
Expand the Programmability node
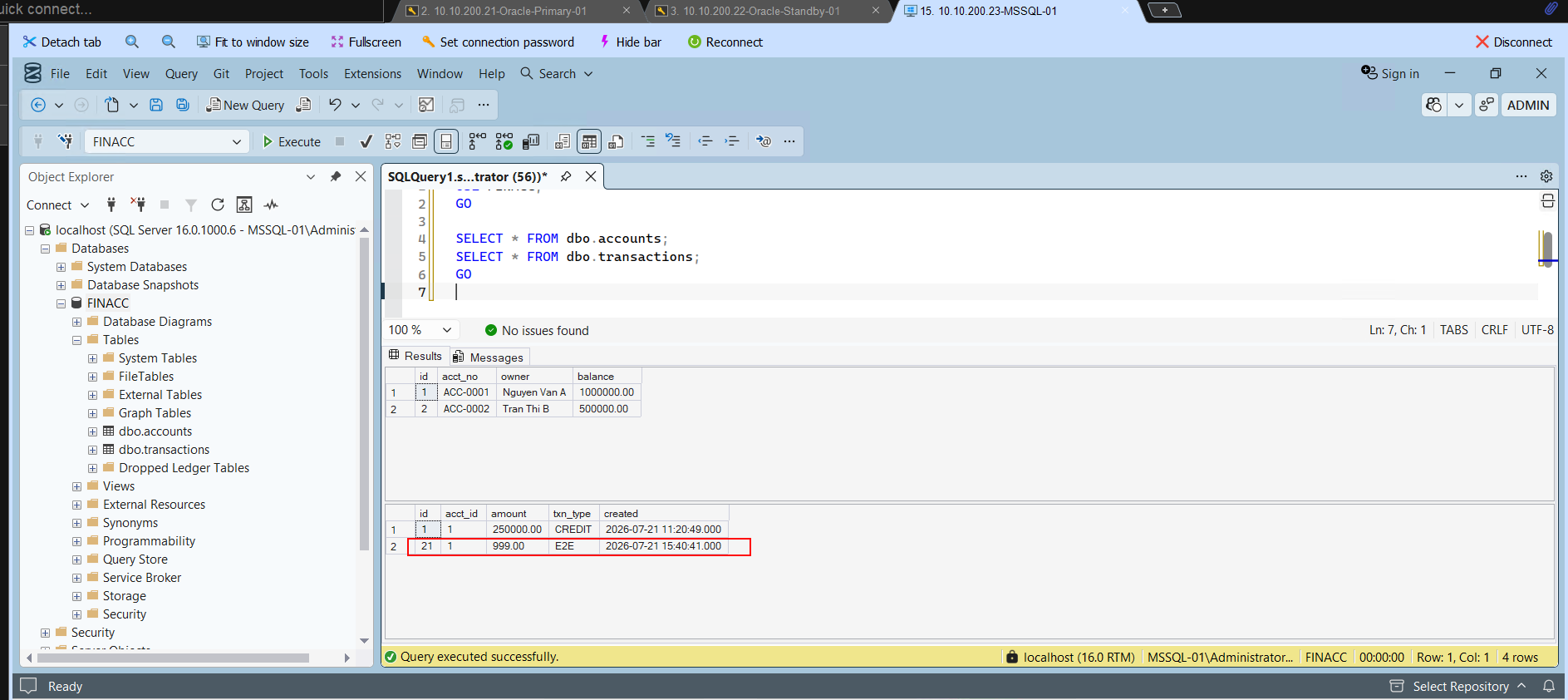[x=76, y=541]
